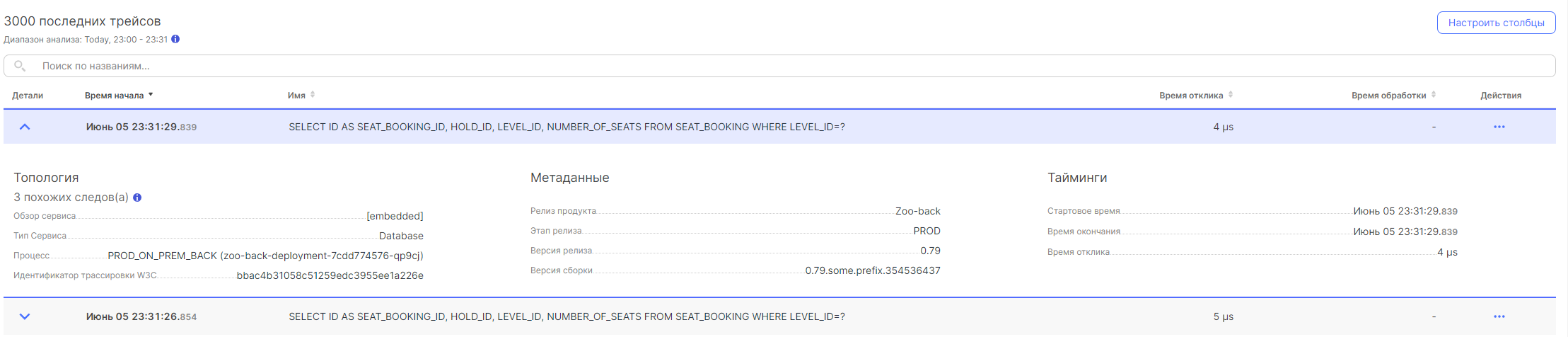Image resolution: width=1568 pixels, height=337 pixels.
Task: Click the W3C trace ID value
Action: [x=330, y=275]
